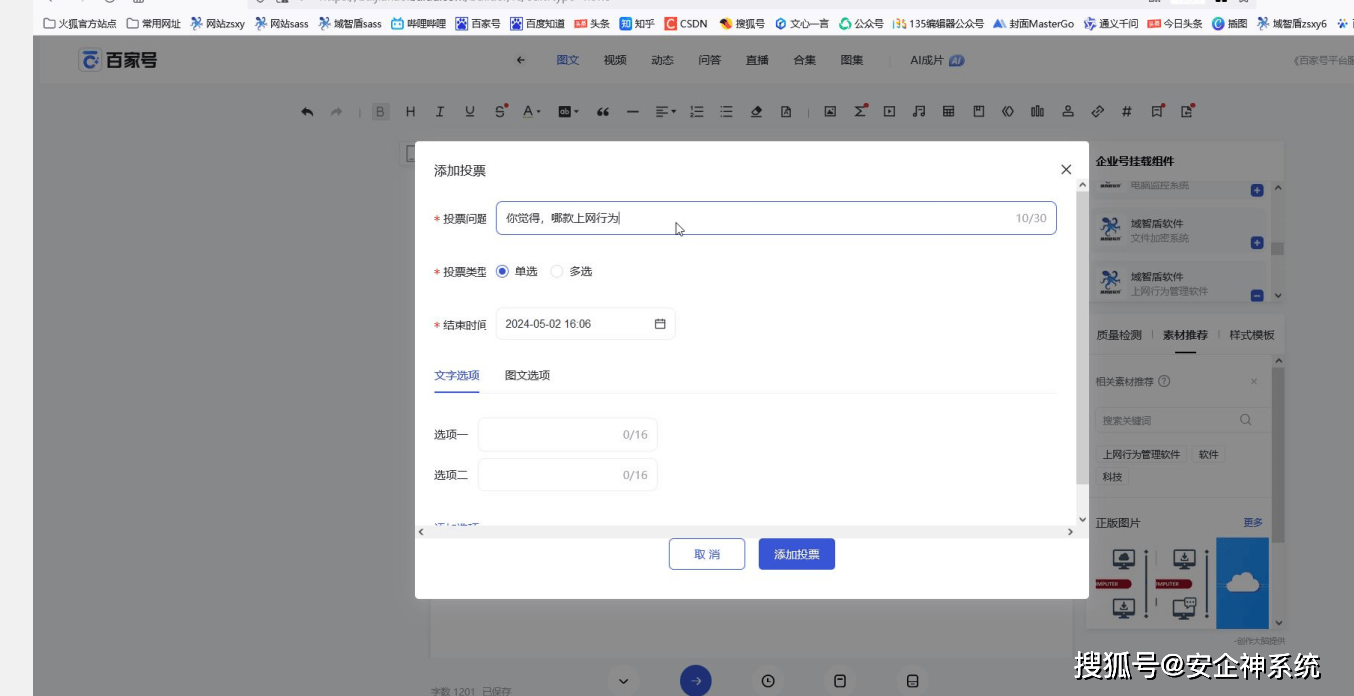
Task: Open 图文 content type tab
Action: (x=568, y=60)
